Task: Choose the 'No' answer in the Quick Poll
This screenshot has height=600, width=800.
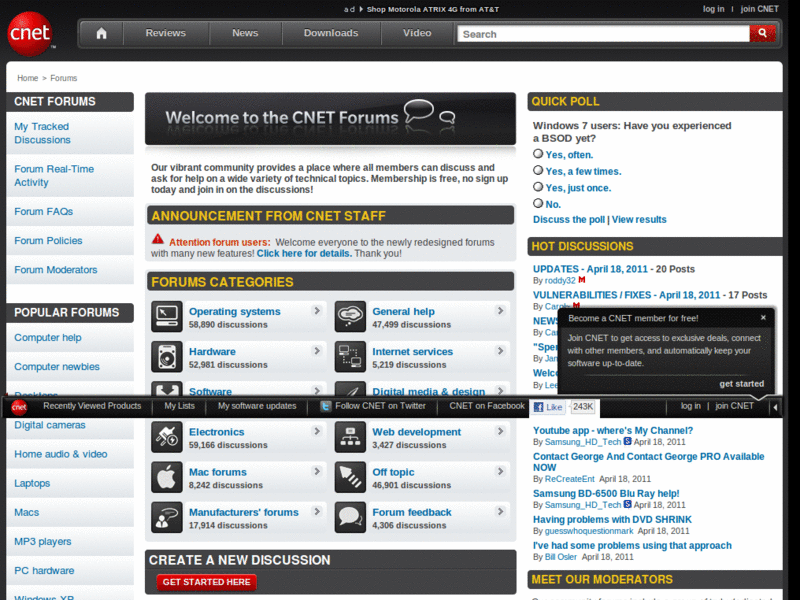Action: pos(538,202)
